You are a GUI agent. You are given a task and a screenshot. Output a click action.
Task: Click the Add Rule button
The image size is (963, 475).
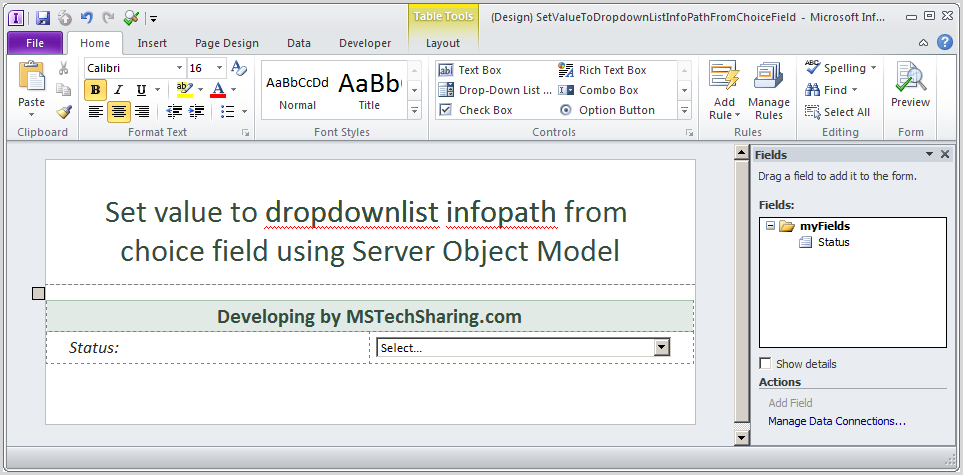(725, 91)
